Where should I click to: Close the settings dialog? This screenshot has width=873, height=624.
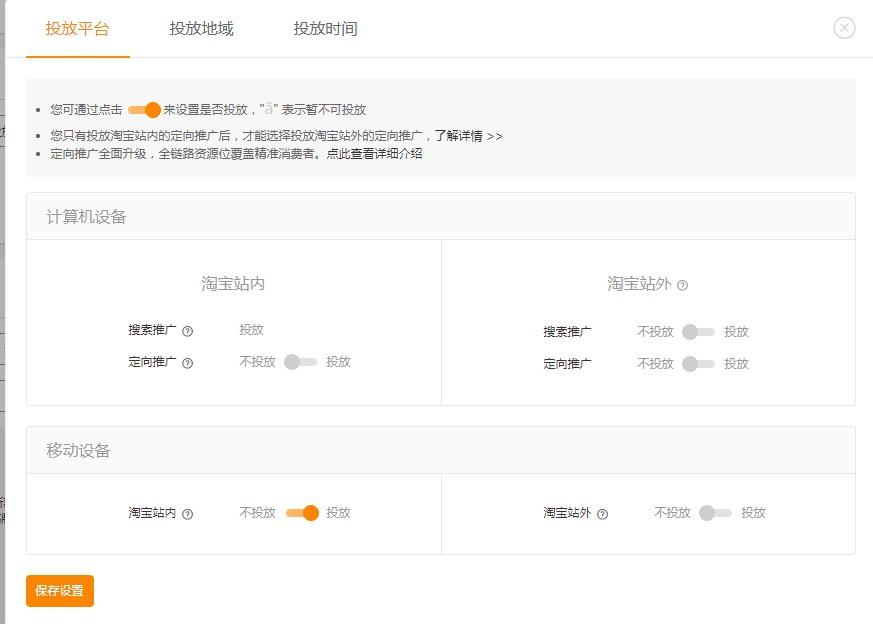843,28
